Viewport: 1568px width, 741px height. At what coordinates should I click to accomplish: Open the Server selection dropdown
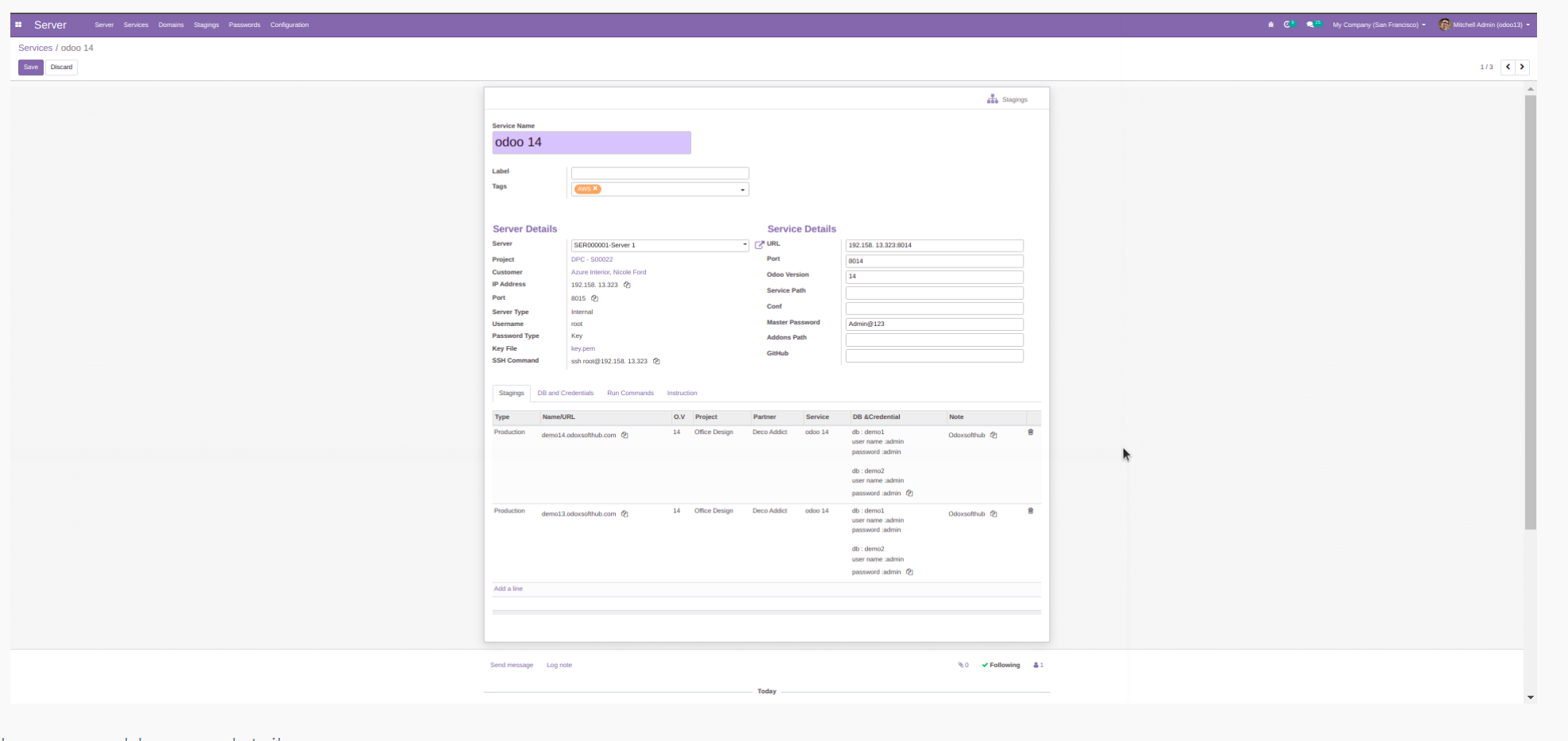(744, 245)
